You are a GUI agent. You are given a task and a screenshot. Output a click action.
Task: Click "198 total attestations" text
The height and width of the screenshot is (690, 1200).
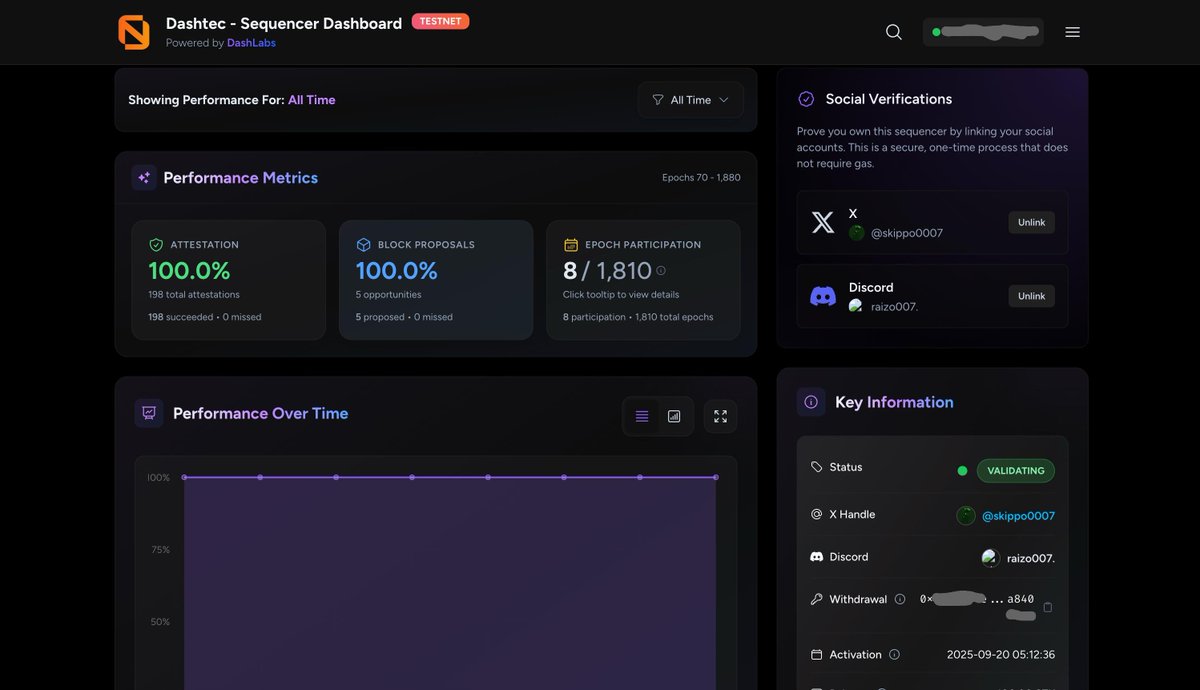194,295
